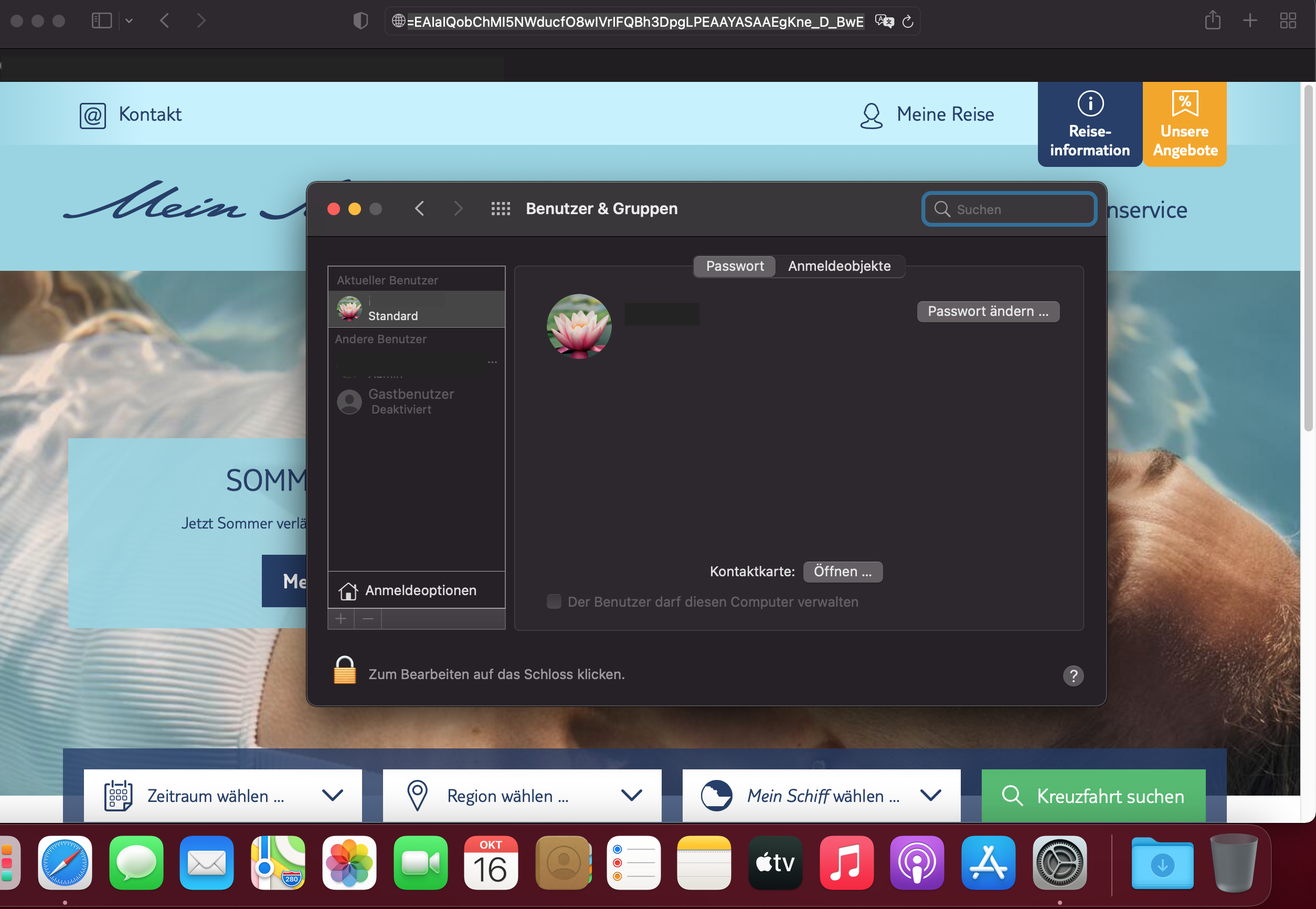Click the Safari reload page icon
Image resolution: width=1316 pixels, height=909 pixels.
908,22
